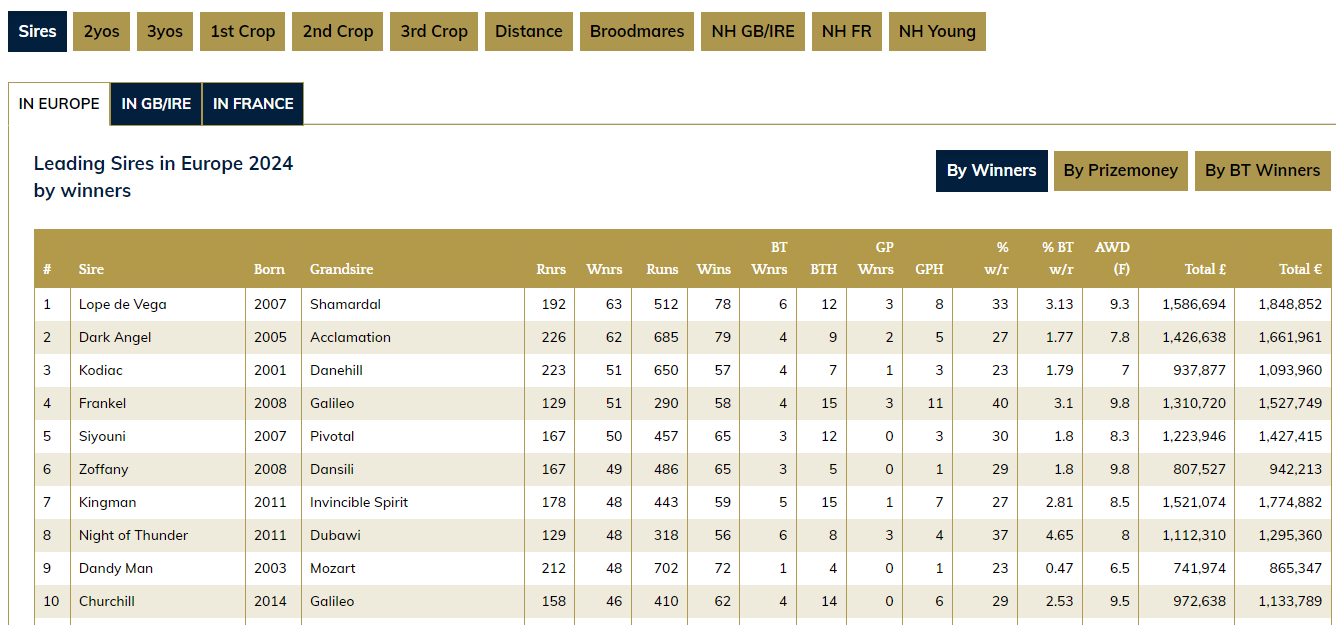Click the Wnrs column header
The image size is (1336, 625).
603,269
